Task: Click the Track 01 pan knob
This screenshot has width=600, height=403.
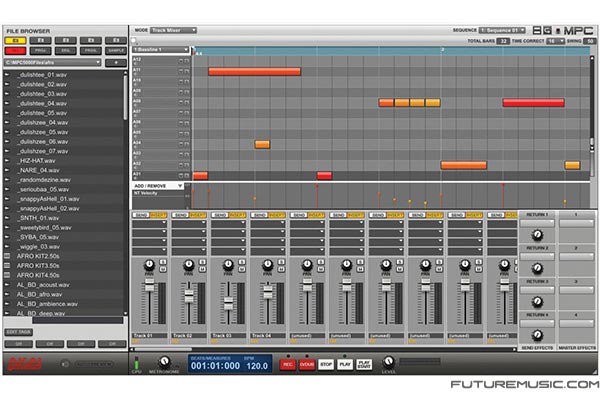Action: (149, 264)
